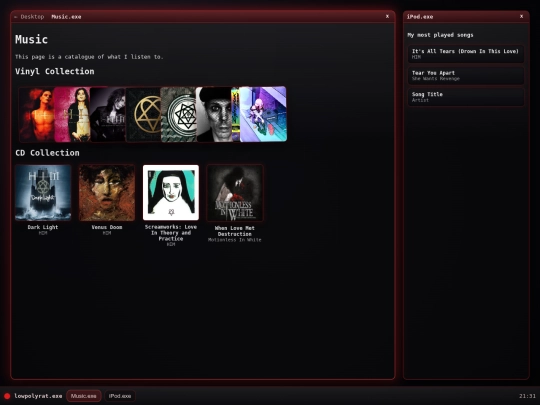Viewport: 540px width, 405px height.
Task: Click the Music.exe window title
Action: pos(66,17)
